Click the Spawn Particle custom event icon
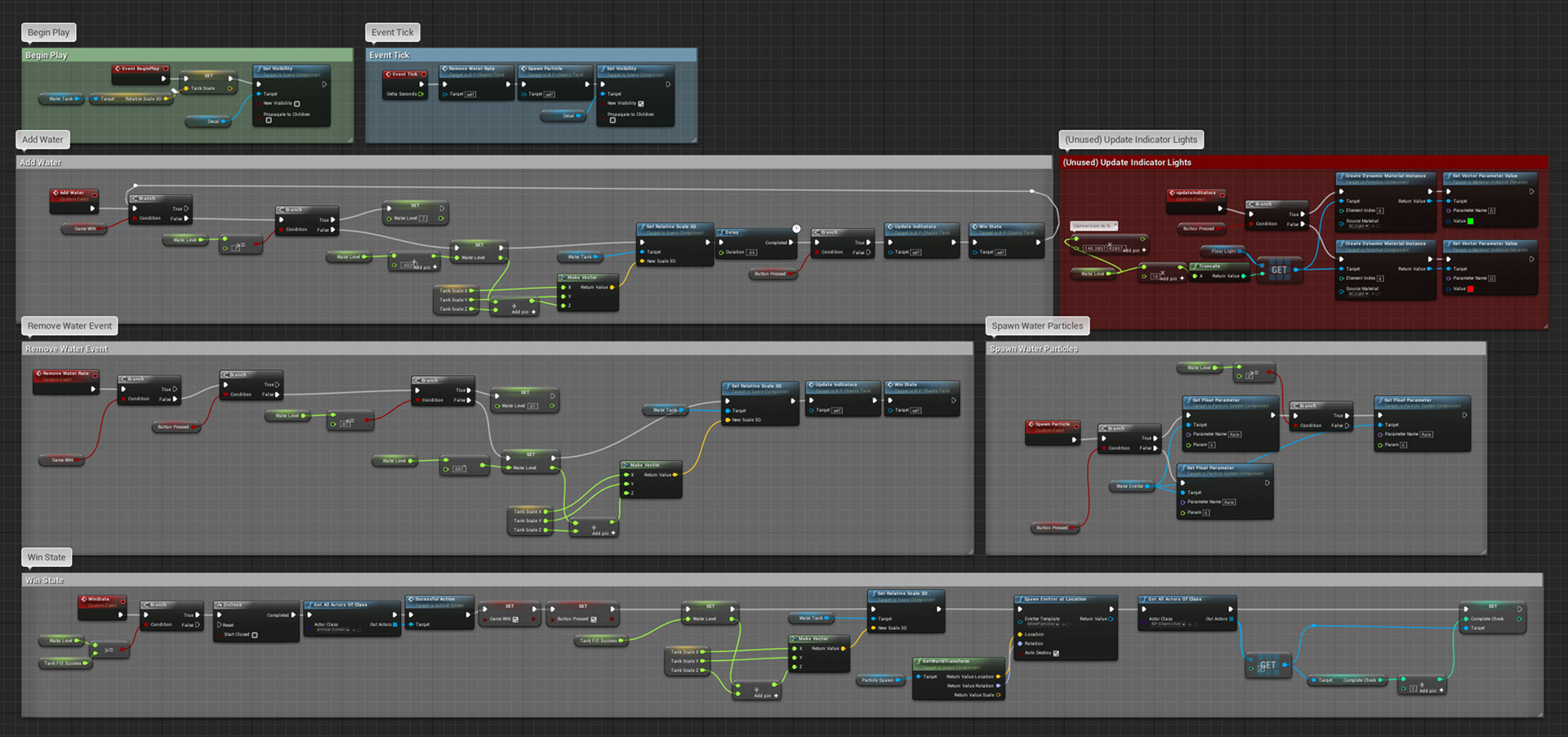 point(1031,425)
